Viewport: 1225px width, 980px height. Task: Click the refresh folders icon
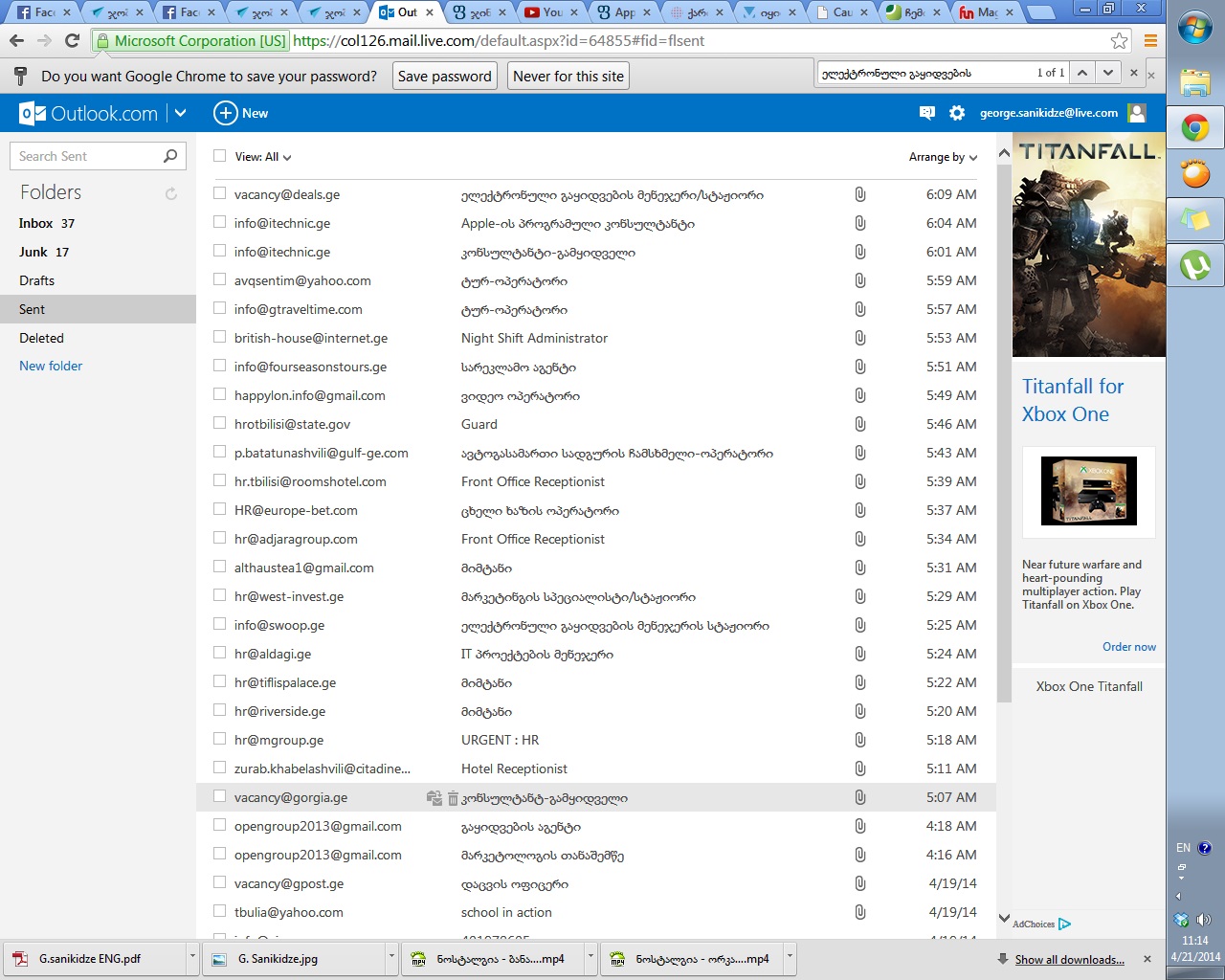pyautogui.click(x=171, y=193)
